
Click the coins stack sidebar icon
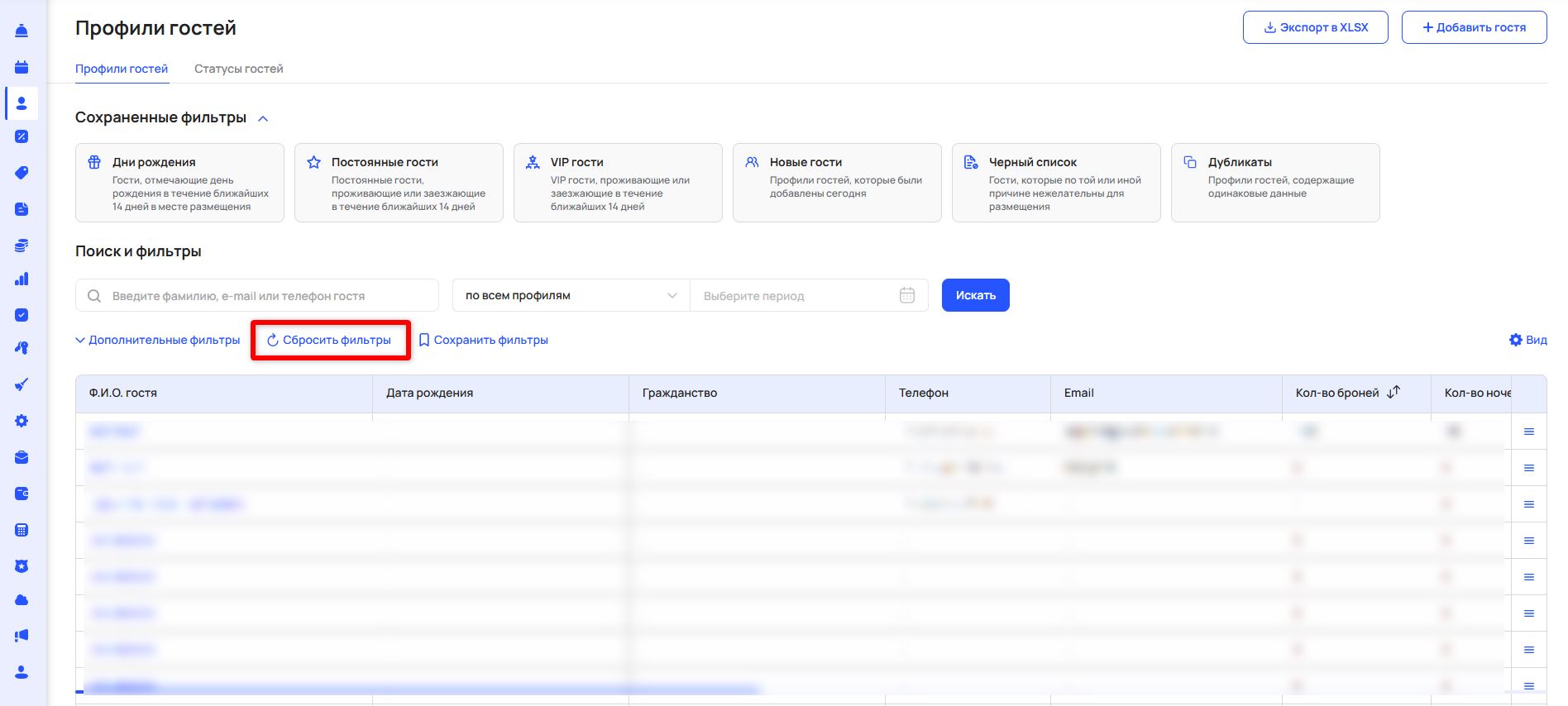point(22,246)
